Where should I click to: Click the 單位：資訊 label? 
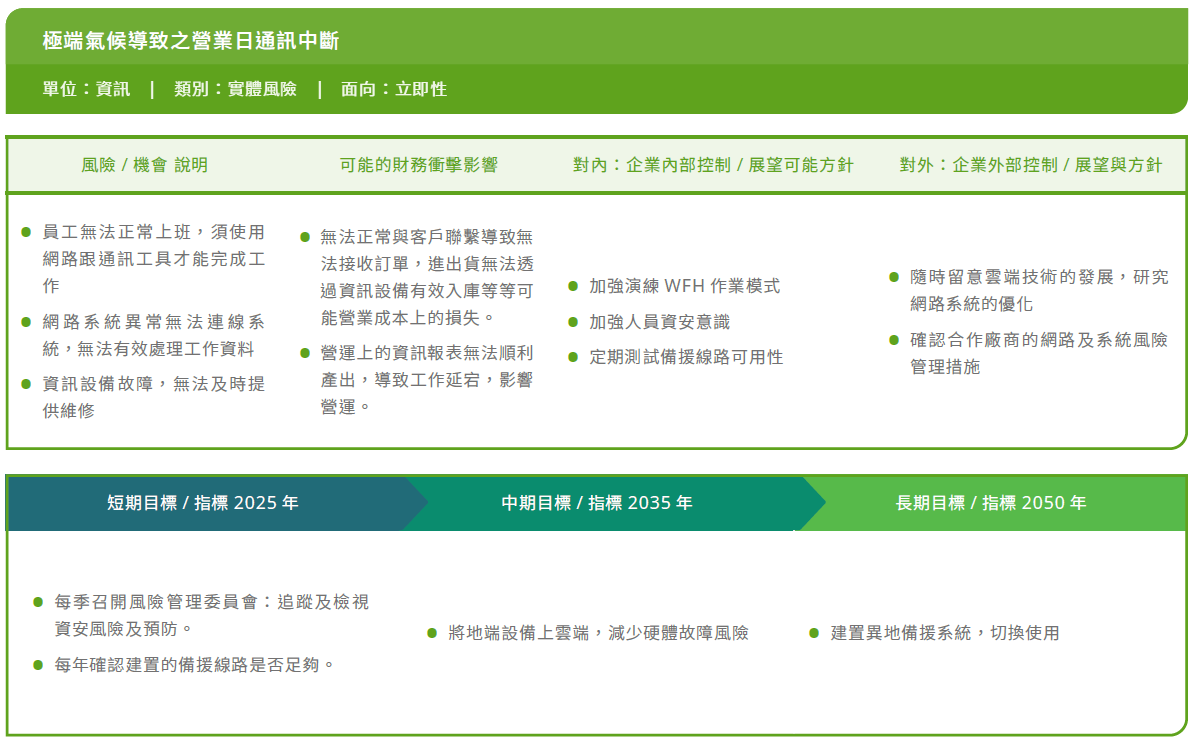coord(86,89)
